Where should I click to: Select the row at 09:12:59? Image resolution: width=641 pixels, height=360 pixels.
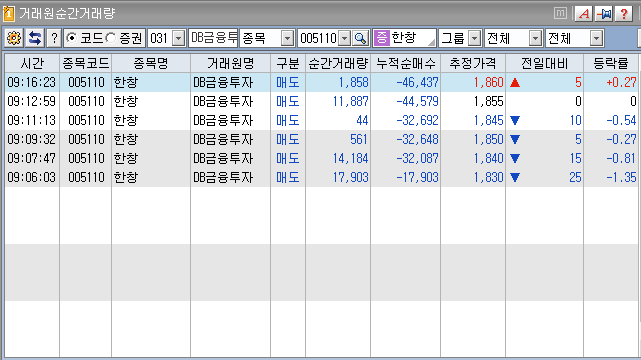click(x=321, y=101)
